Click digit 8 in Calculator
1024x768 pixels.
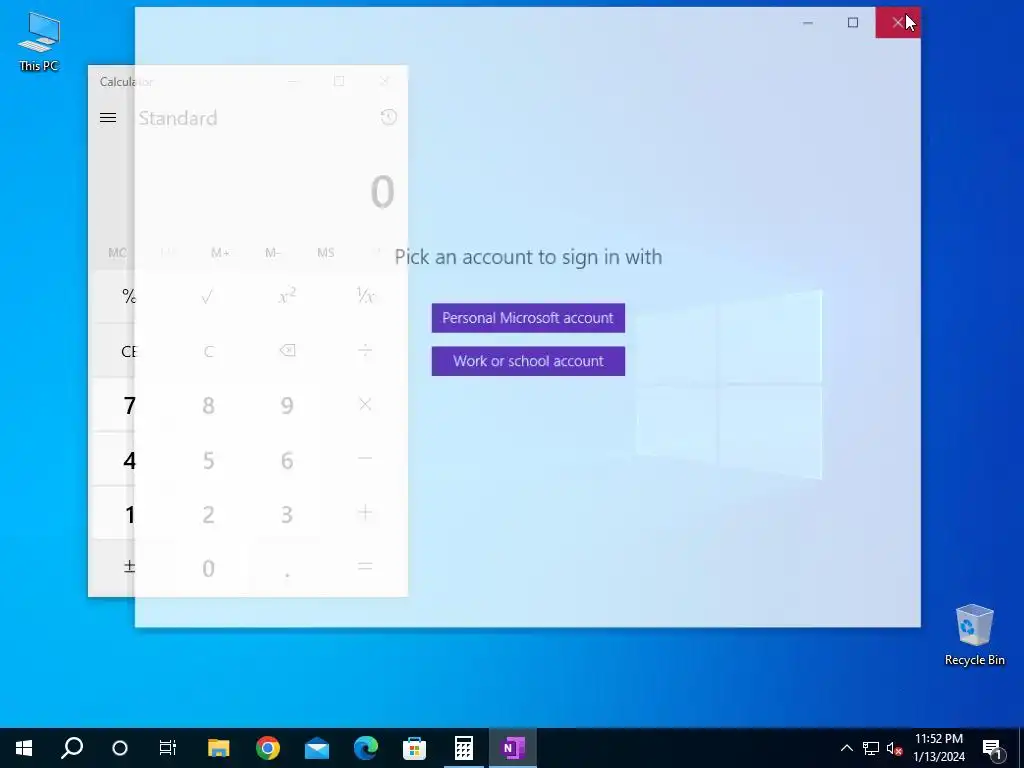pyautogui.click(x=208, y=405)
